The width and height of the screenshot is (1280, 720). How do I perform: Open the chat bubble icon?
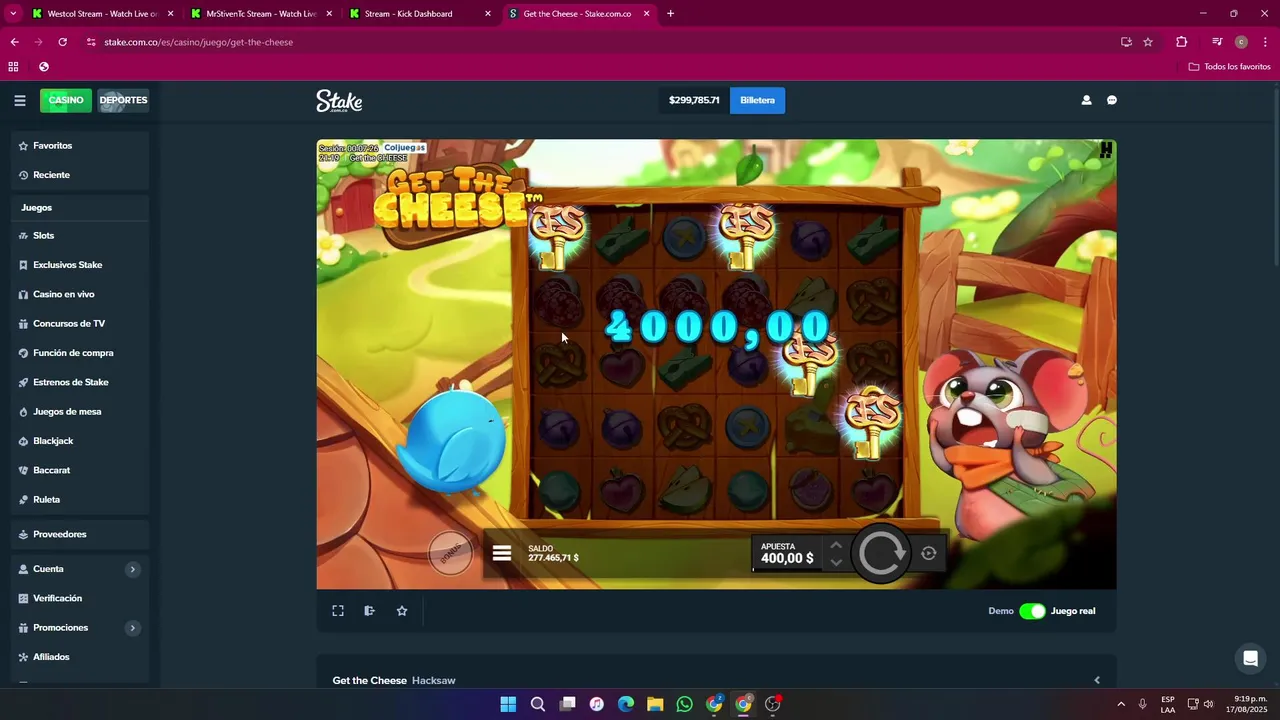[1112, 100]
